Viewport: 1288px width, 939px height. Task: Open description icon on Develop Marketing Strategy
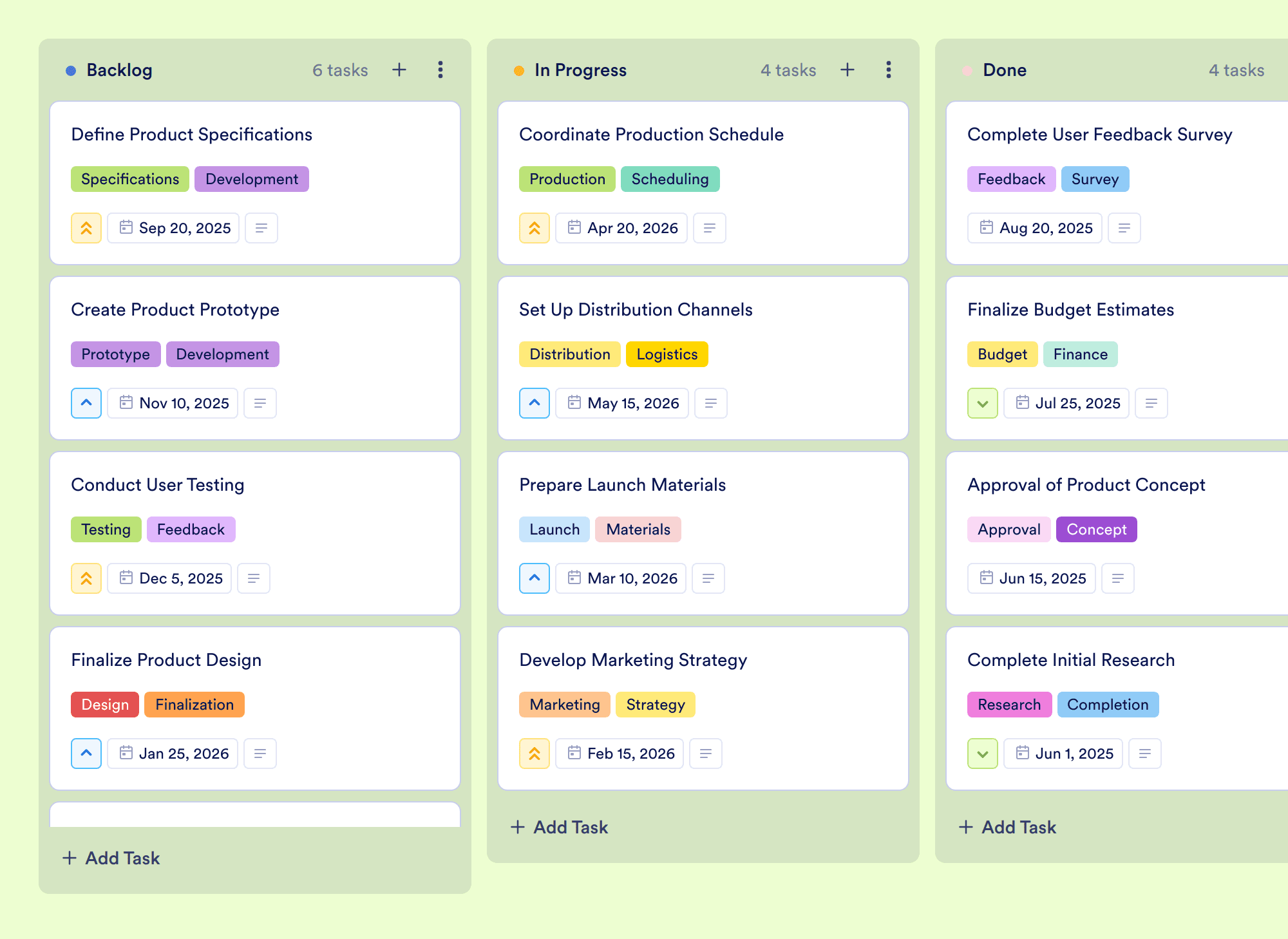[706, 754]
